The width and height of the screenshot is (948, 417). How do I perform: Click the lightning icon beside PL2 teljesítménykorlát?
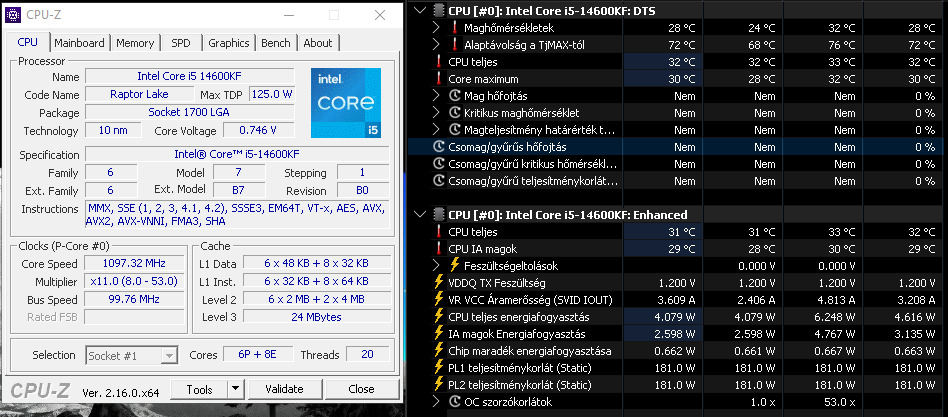[x=439, y=384]
